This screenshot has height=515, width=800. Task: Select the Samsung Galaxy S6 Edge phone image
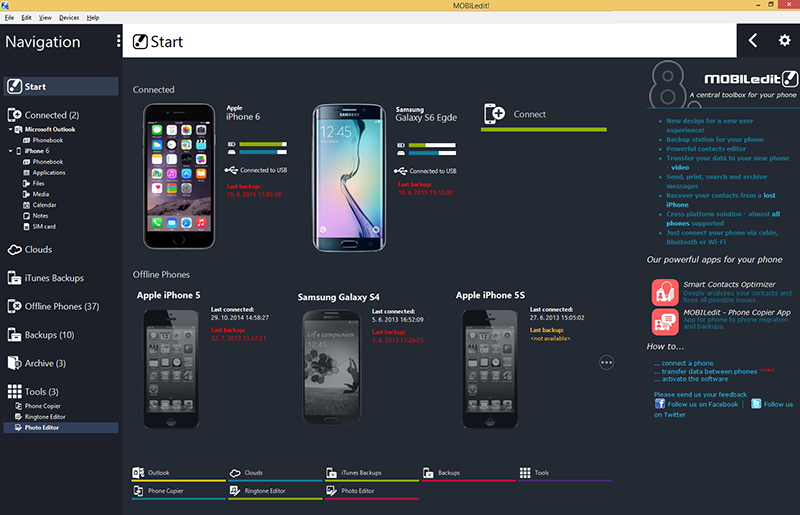coord(349,178)
